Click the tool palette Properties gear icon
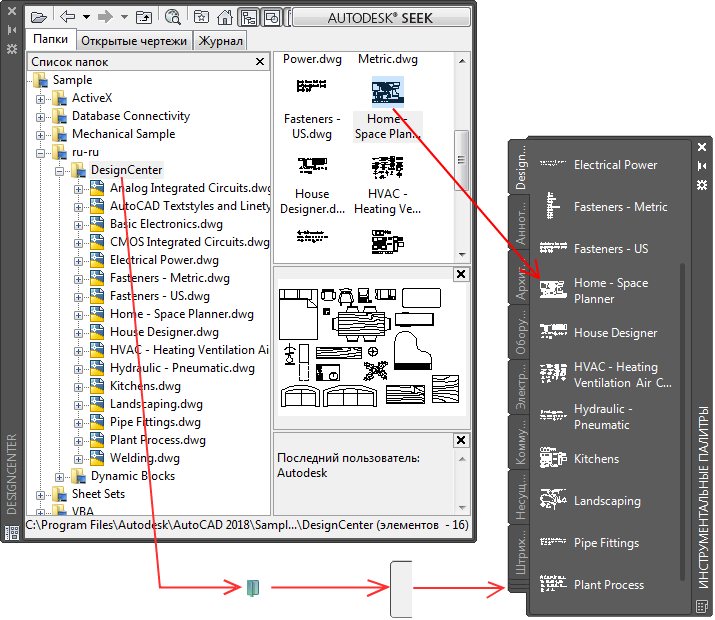Image resolution: width=715 pixels, height=620 pixels. coord(702,185)
